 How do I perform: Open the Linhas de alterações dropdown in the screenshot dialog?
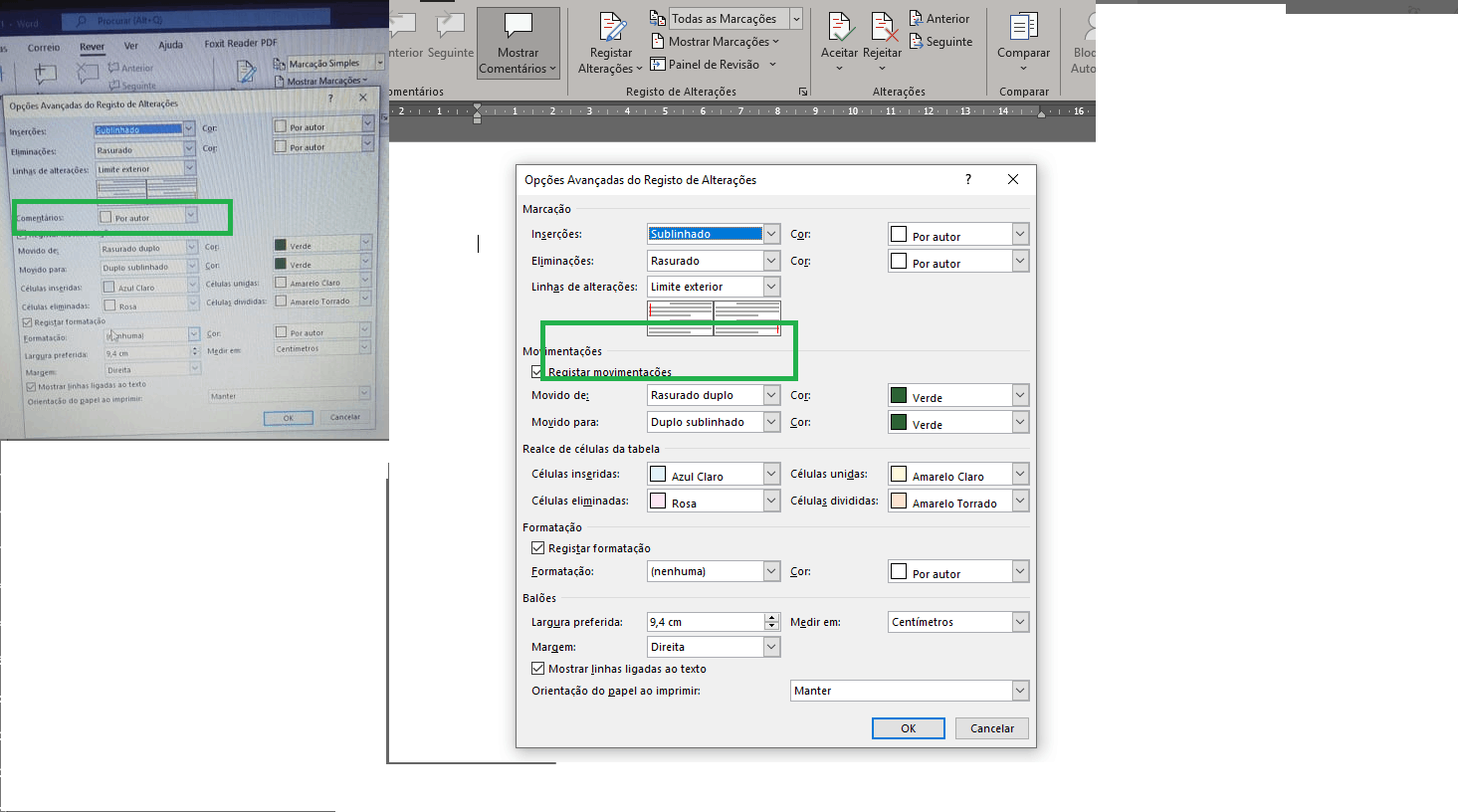pyautogui.click(x=771, y=287)
